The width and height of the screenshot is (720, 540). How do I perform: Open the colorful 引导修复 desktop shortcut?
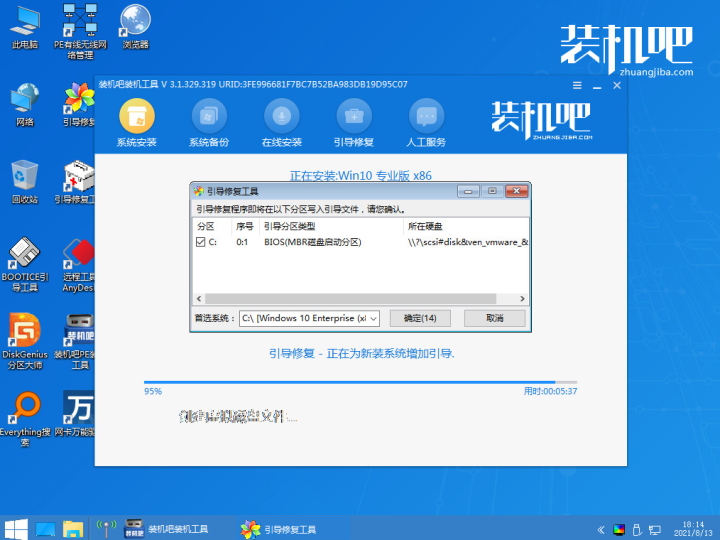click(x=79, y=105)
